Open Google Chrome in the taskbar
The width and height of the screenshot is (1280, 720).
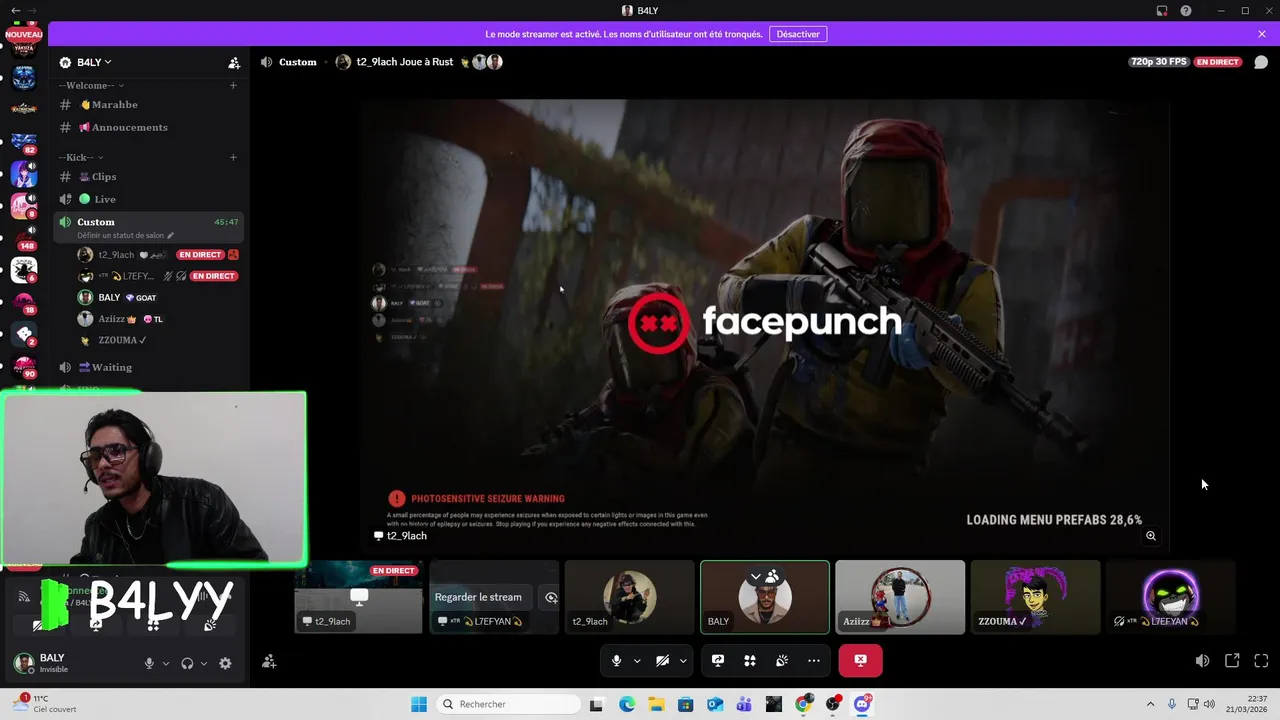tap(803, 704)
